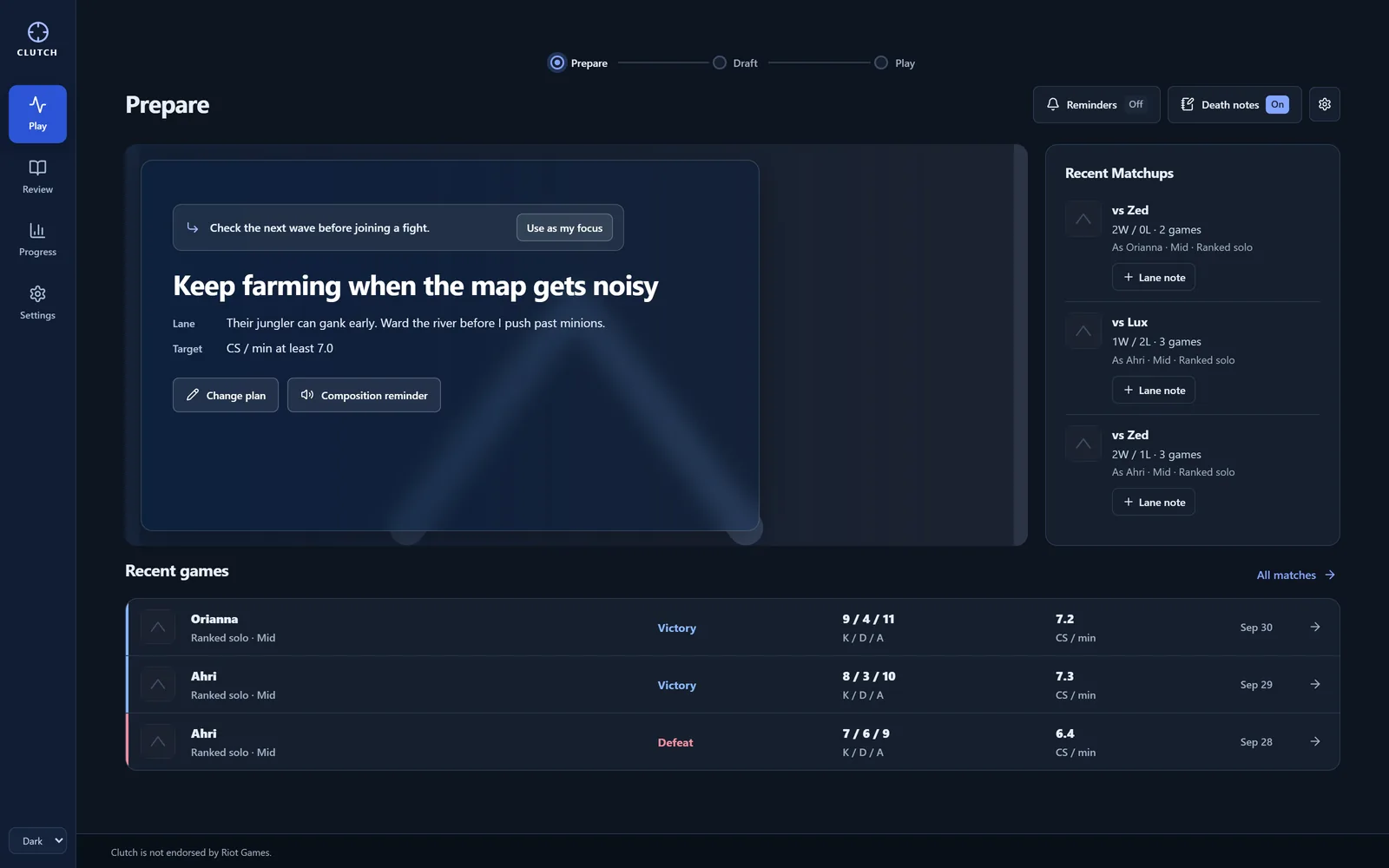This screenshot has width=1389, height=868.
Task: Click Ahri Sep 29 game champion icon
Action: (x=158, y=684)
